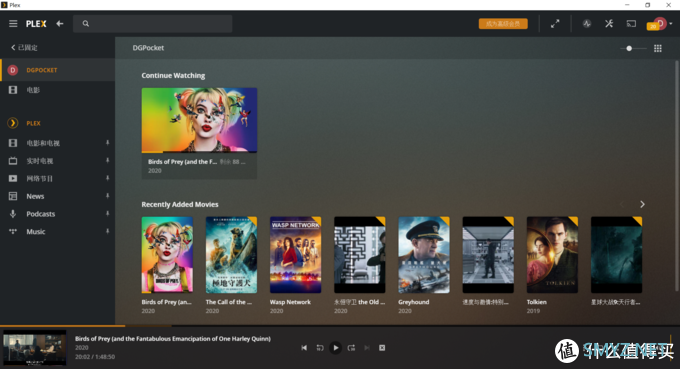Open the user avatar dropdown arrow
680x369 pixels.
[671, 24]
